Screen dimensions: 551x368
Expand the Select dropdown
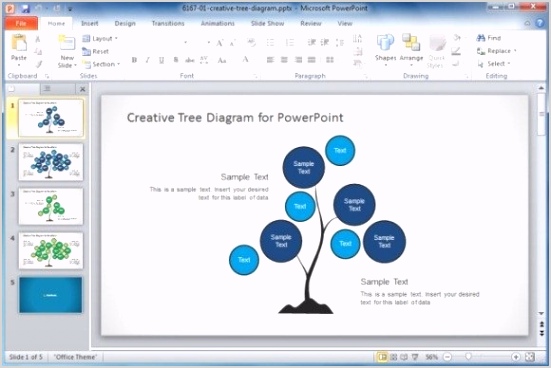pyautogui.click(x=494, y=64)
